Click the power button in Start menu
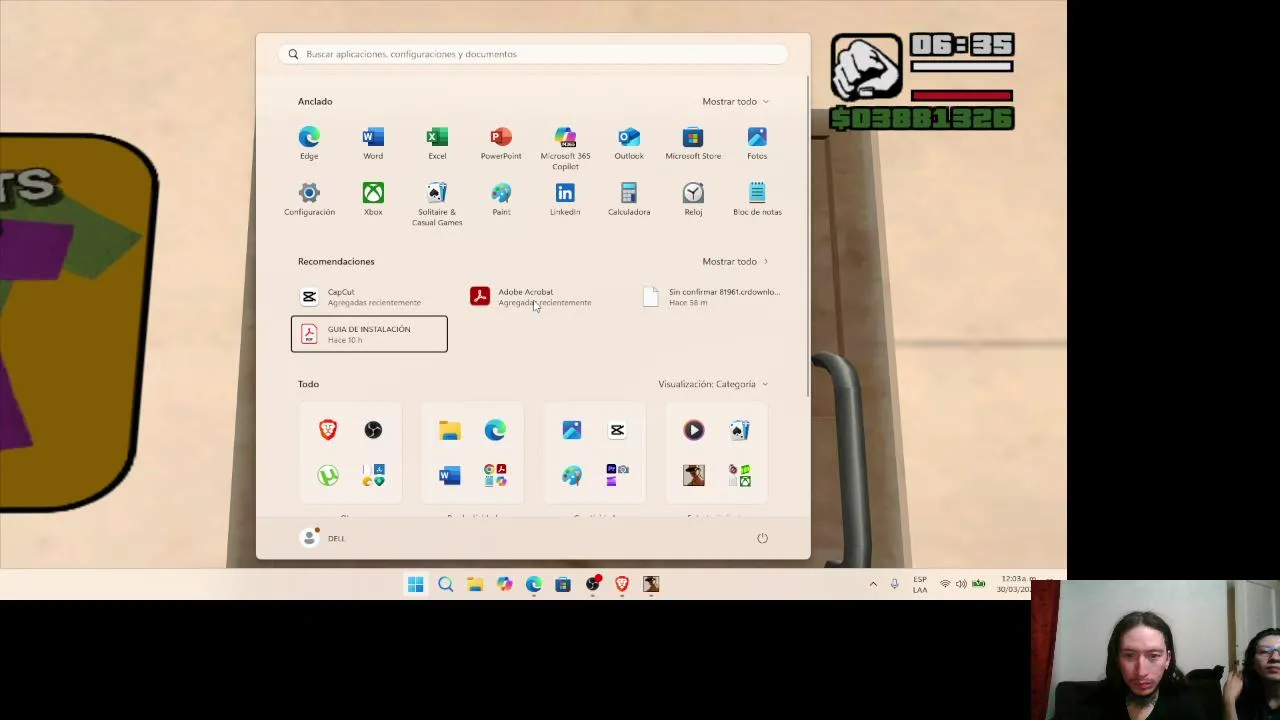Image resolution: width=1280 pixels, height=720 pixels. click(x=762, y=538)
